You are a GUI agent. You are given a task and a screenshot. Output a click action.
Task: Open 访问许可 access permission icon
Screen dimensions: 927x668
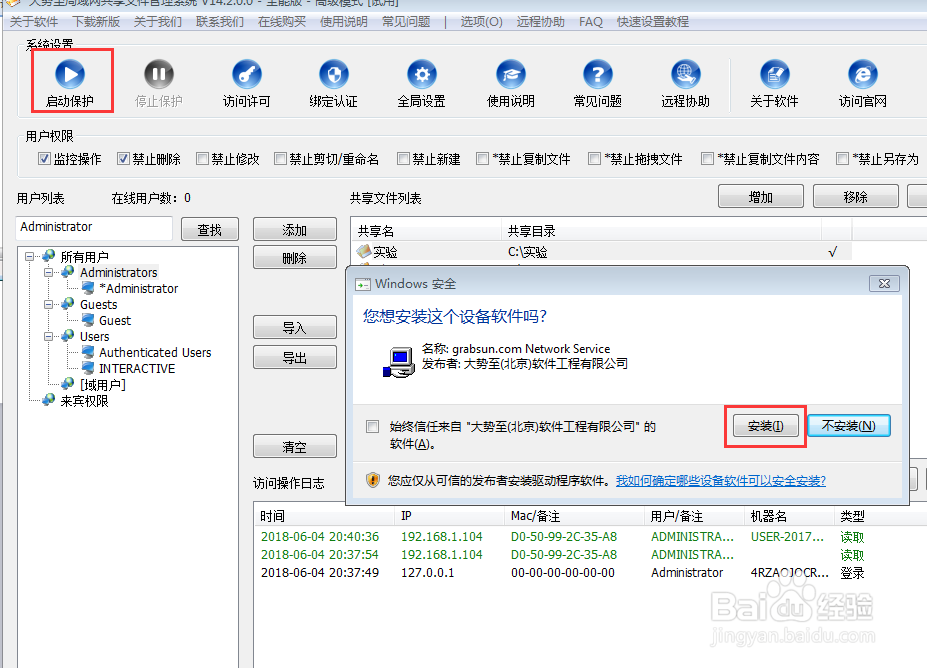point(247,74)
